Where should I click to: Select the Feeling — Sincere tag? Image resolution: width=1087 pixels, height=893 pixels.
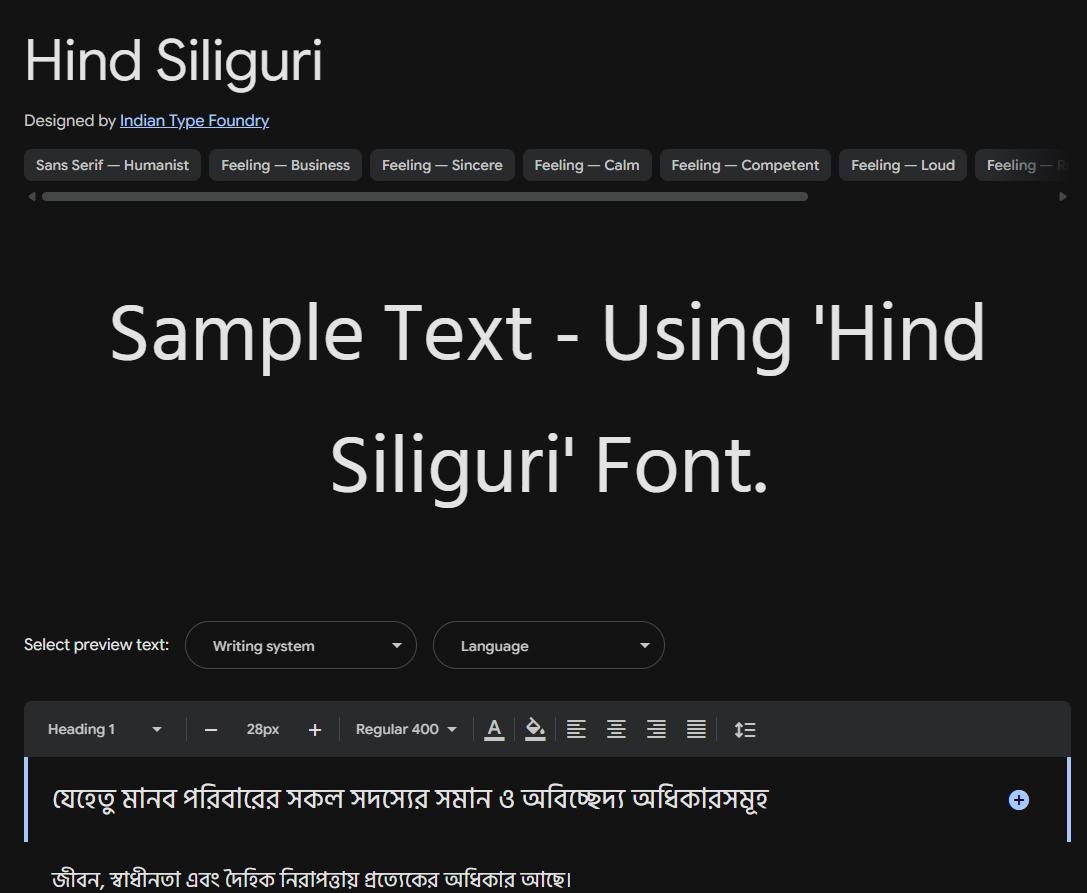442,165
